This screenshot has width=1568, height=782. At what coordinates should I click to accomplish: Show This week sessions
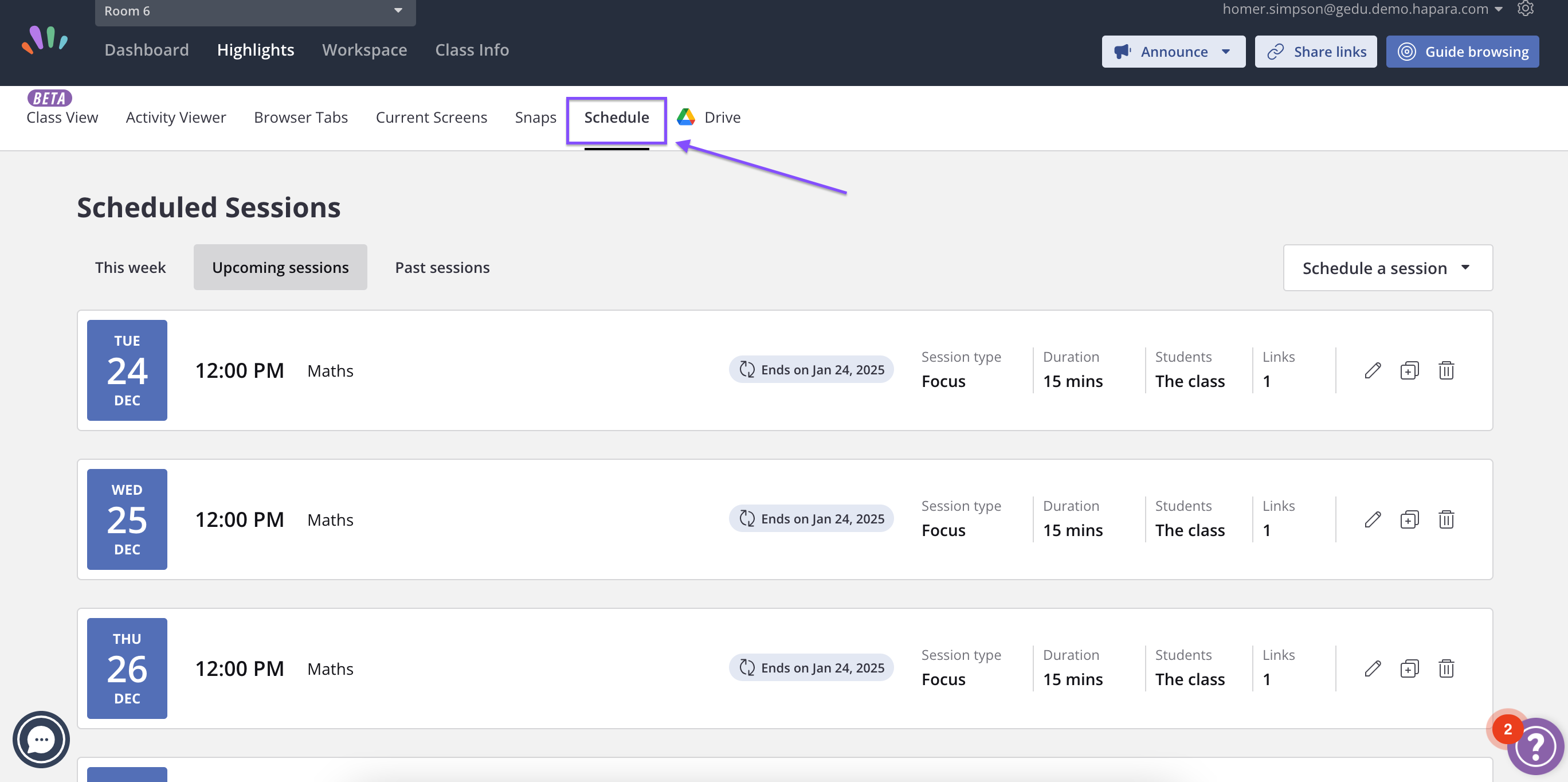click(130, 267)
